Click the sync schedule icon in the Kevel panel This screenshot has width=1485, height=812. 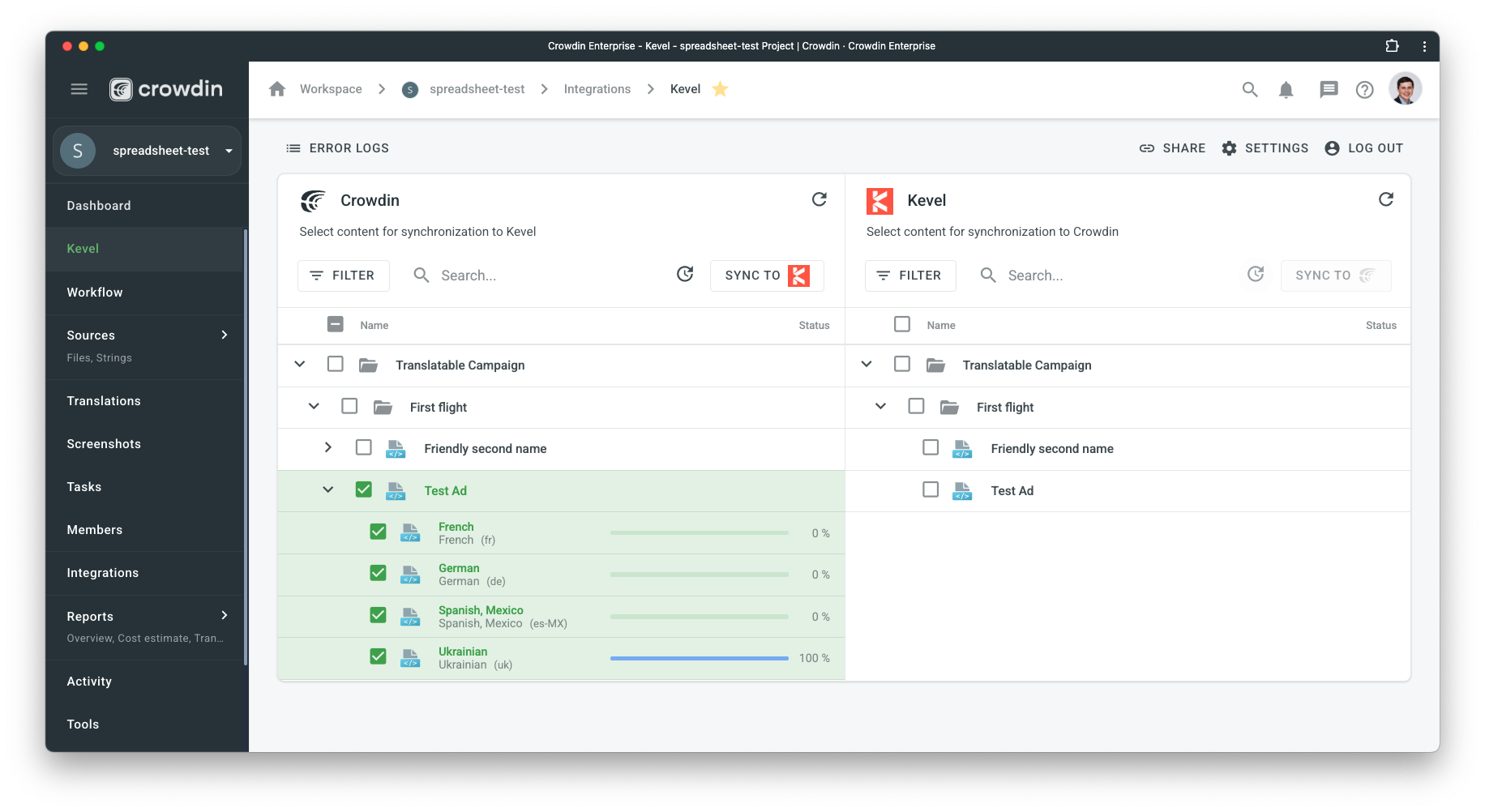click(x=1256, y=275)
